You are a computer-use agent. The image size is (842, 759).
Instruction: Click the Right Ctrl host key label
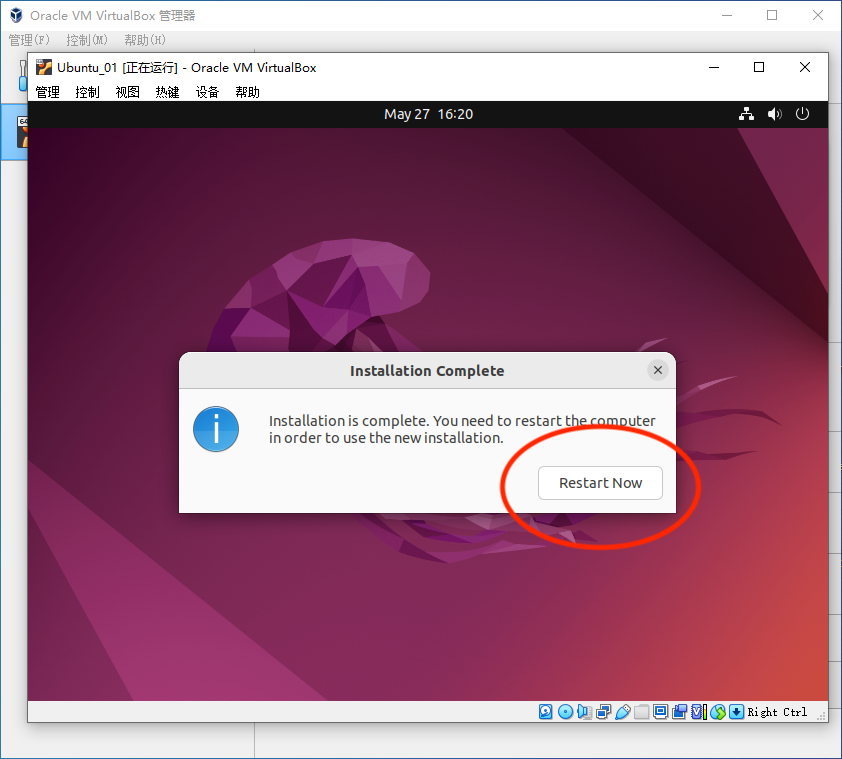[x=777, y=712]
